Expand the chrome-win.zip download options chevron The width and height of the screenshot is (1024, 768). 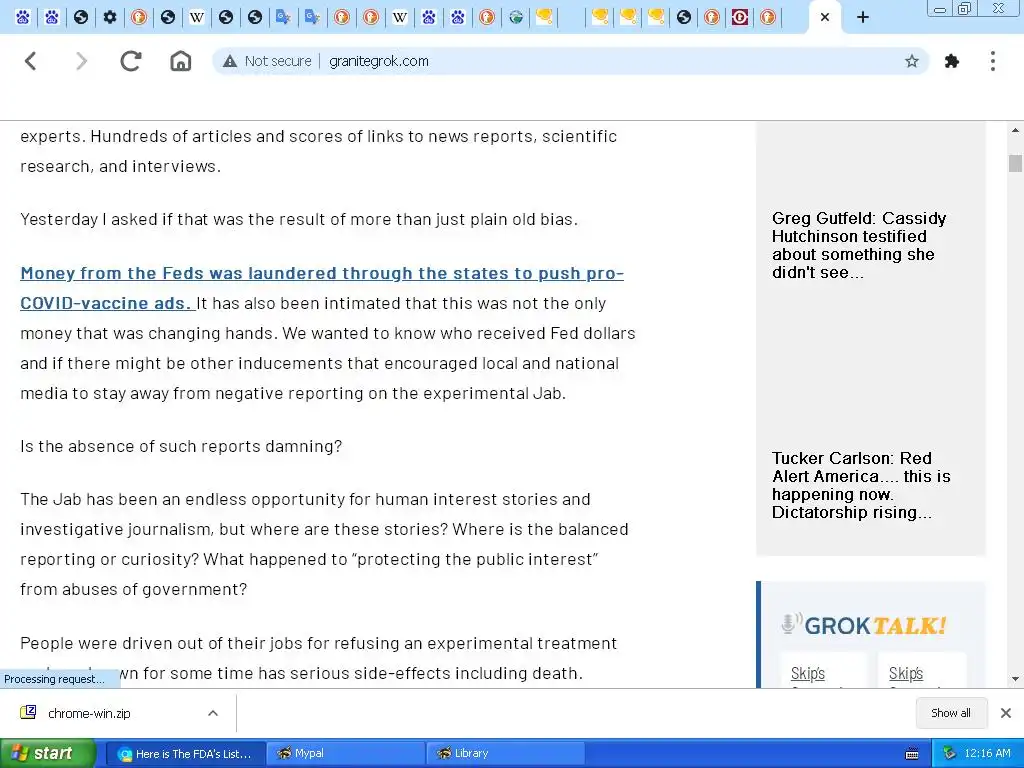tap(213, 713)
